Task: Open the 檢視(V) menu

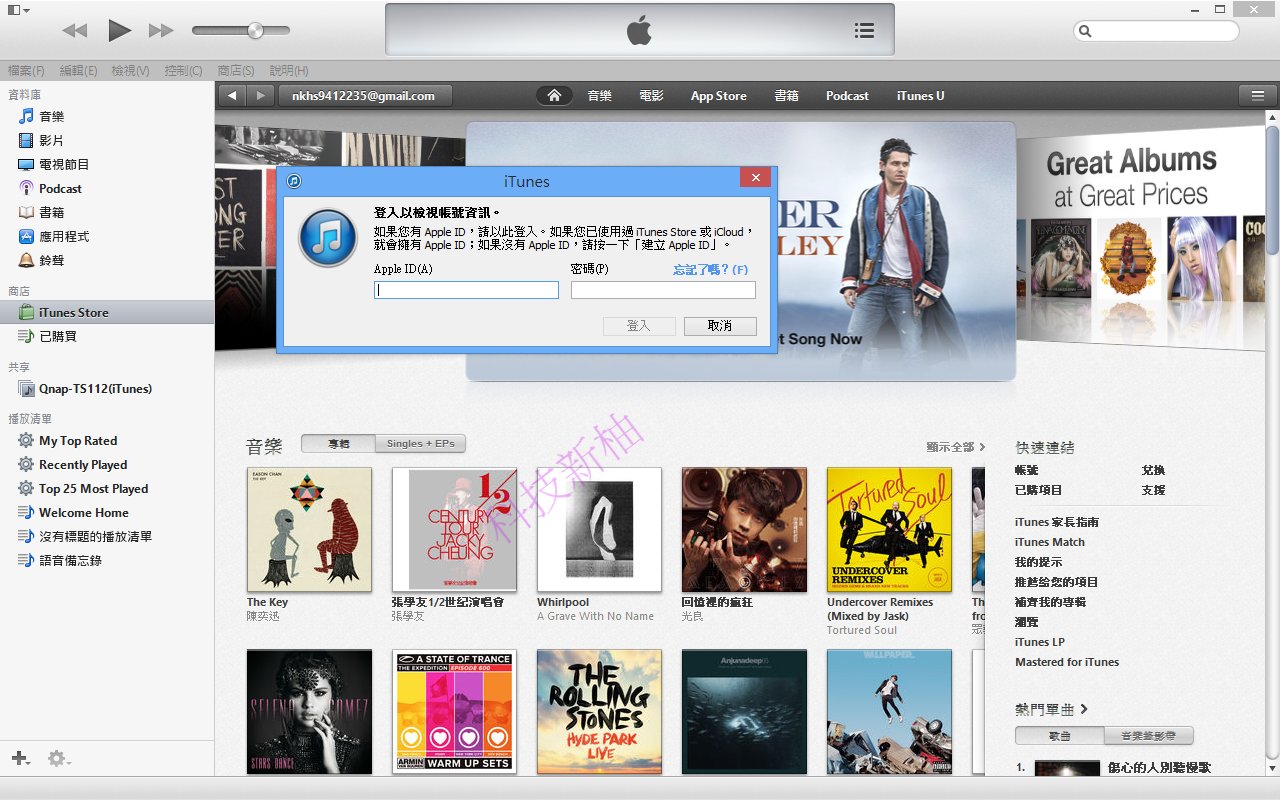Action: coord(130,71)
